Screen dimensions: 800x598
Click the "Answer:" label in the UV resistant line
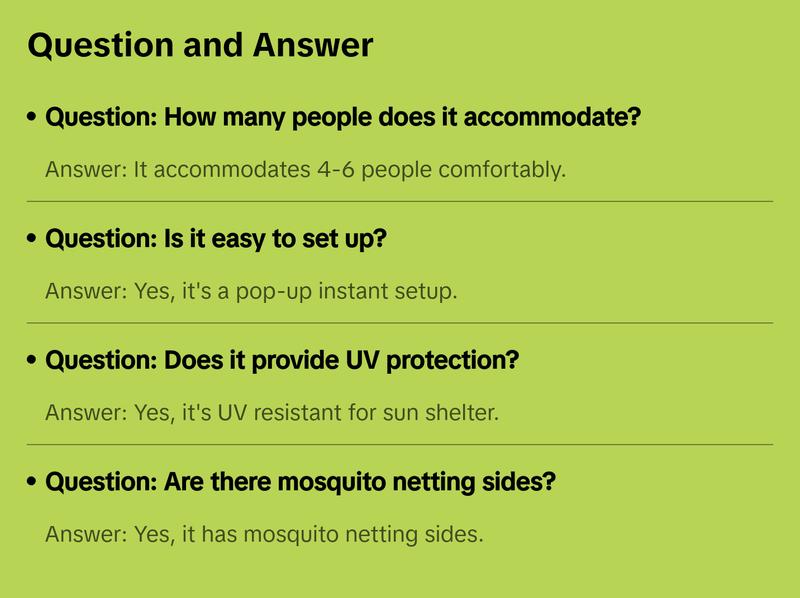[79, 411]
